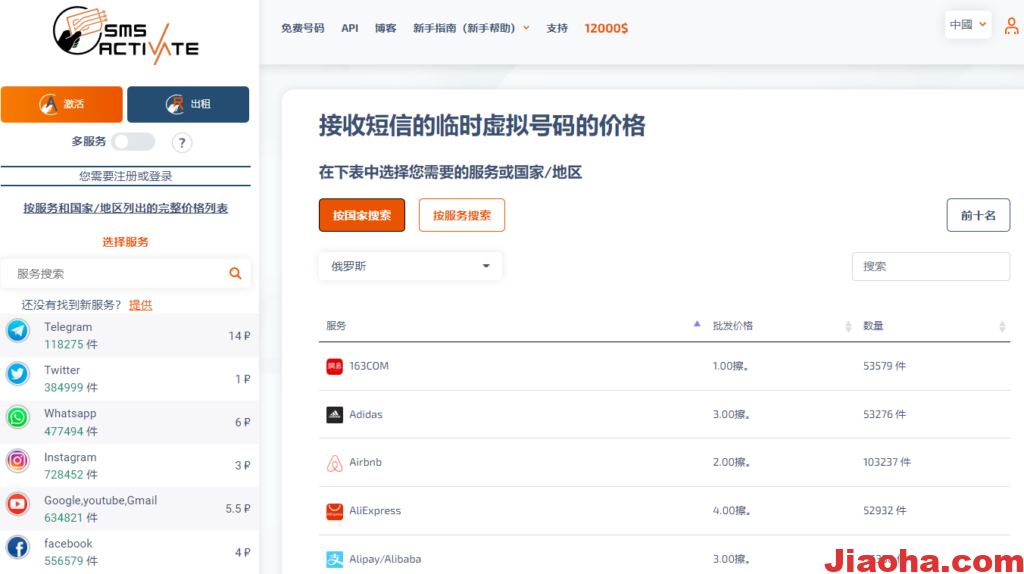Toggle the 多服务 multi-service switch
1024x574 pixels.
[x=133, y=142]
